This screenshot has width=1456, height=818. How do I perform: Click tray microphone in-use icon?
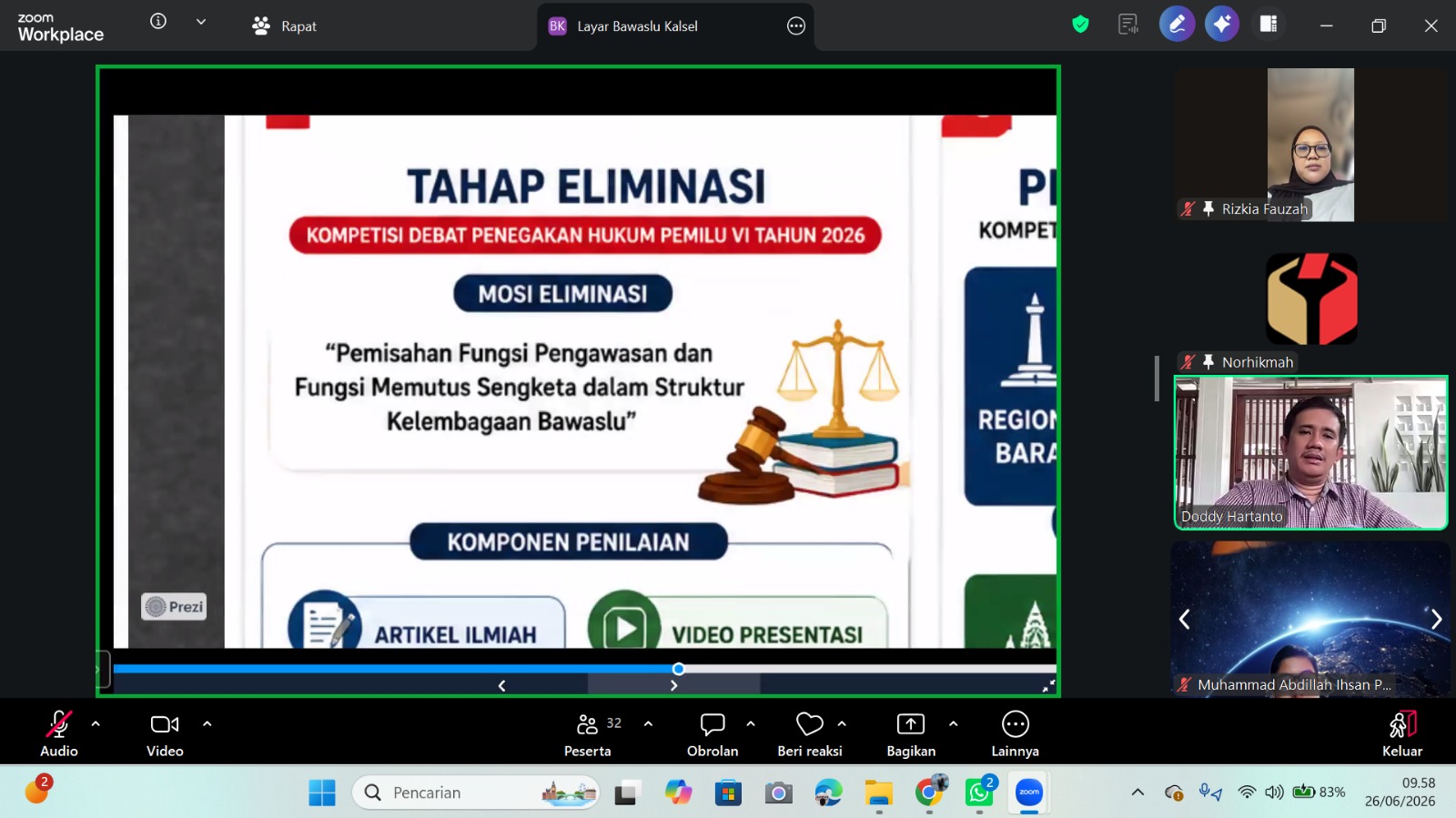point(1209,793)
